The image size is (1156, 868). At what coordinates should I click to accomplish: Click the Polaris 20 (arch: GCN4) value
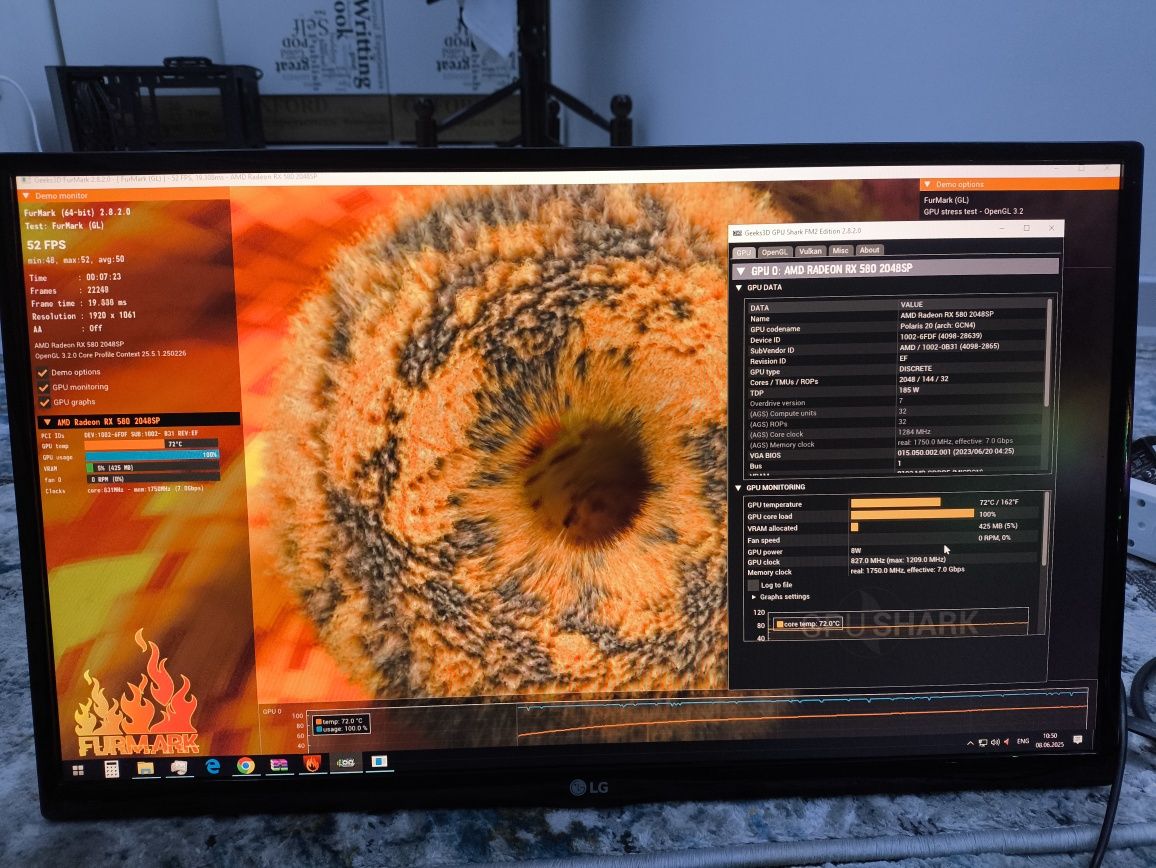(937, 325)
